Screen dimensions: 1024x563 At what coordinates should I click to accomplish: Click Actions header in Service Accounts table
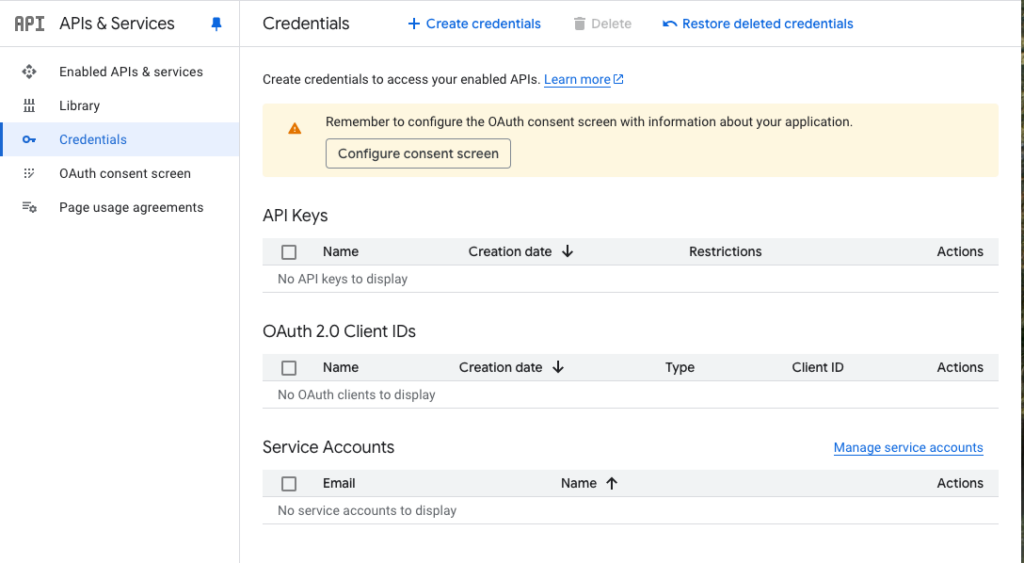coord(960,483)
